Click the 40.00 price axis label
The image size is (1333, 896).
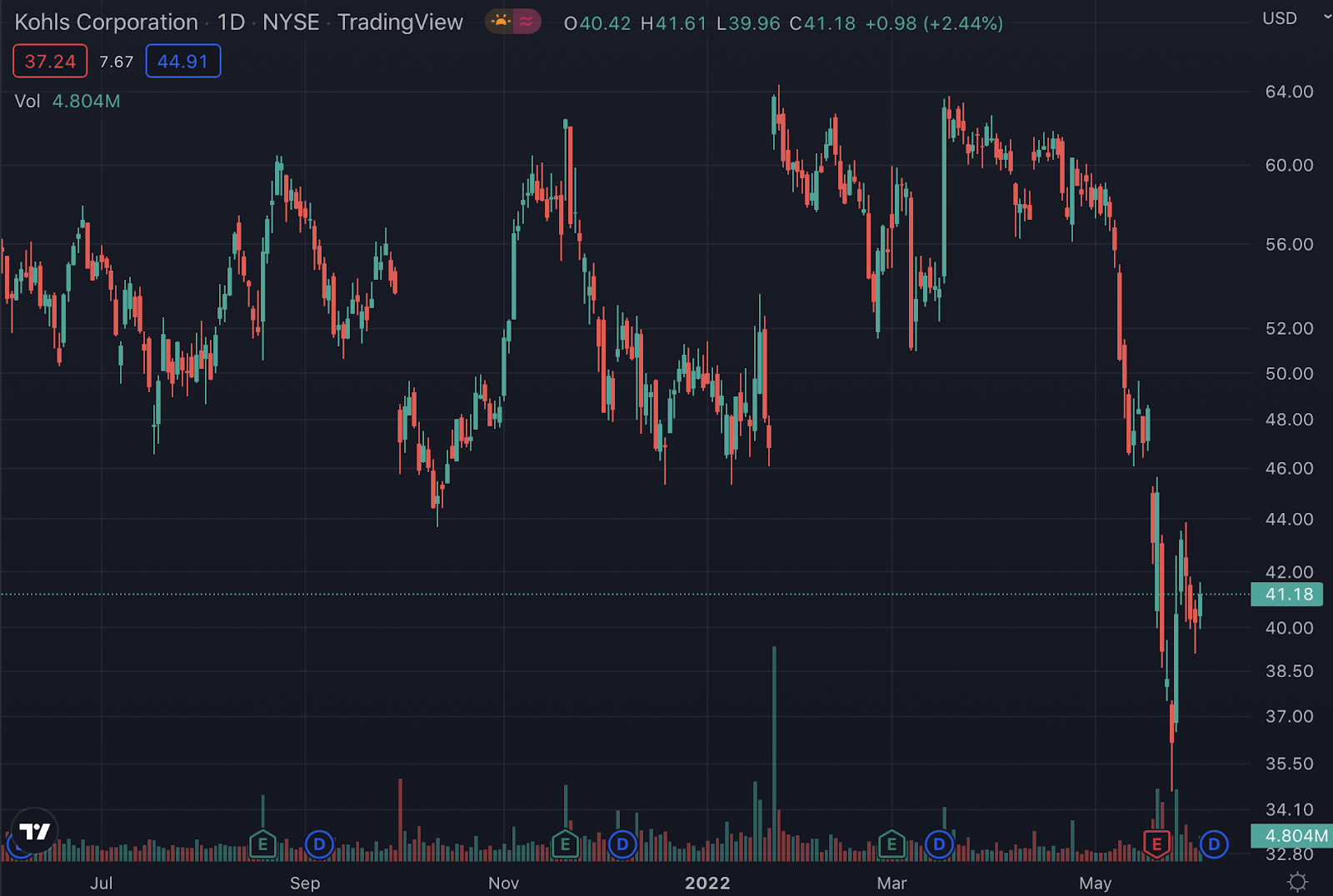pos(1289,628)
